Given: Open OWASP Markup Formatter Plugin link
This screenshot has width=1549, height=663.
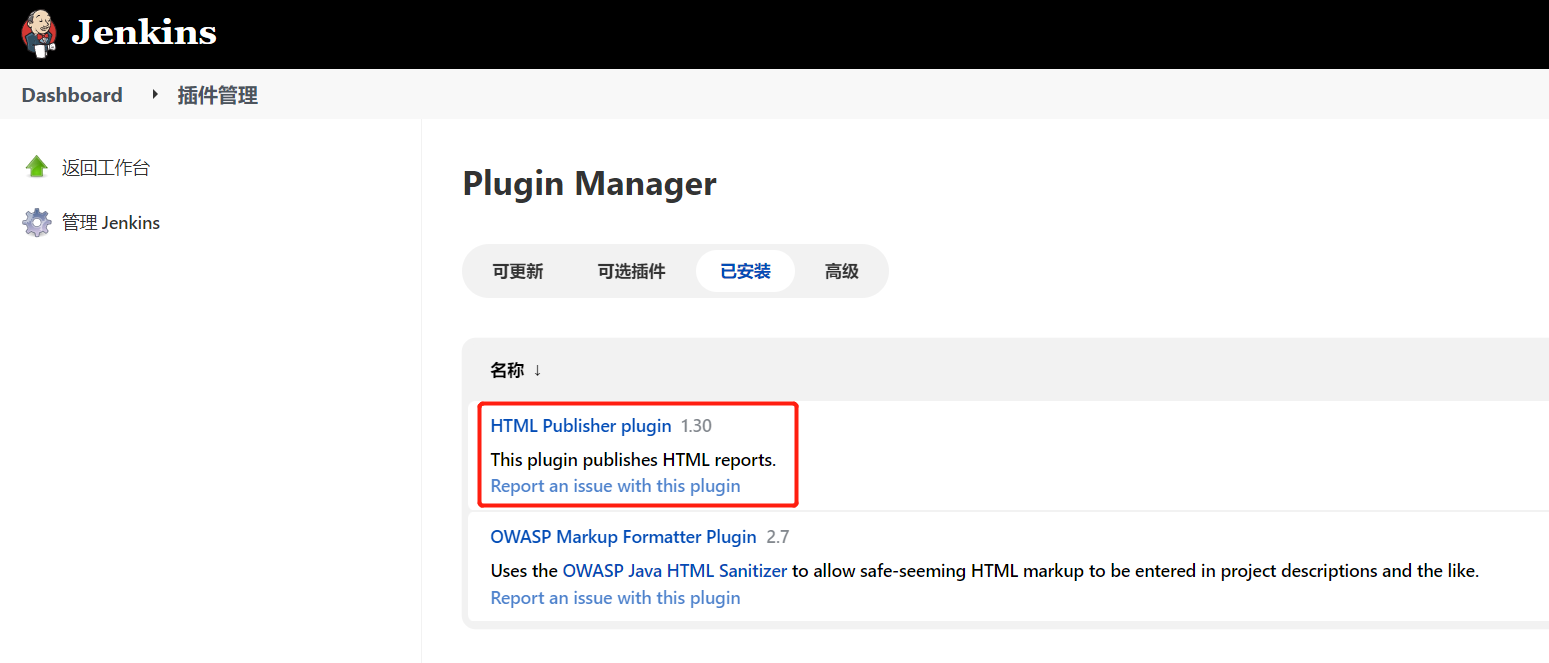Looking at the screenshot, I should 623,537.
